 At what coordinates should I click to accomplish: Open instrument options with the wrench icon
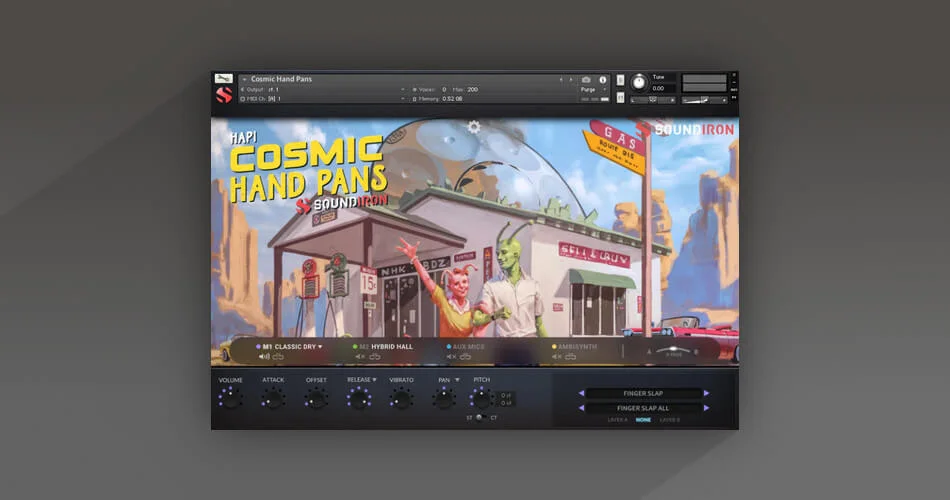(x=224, y=79)
